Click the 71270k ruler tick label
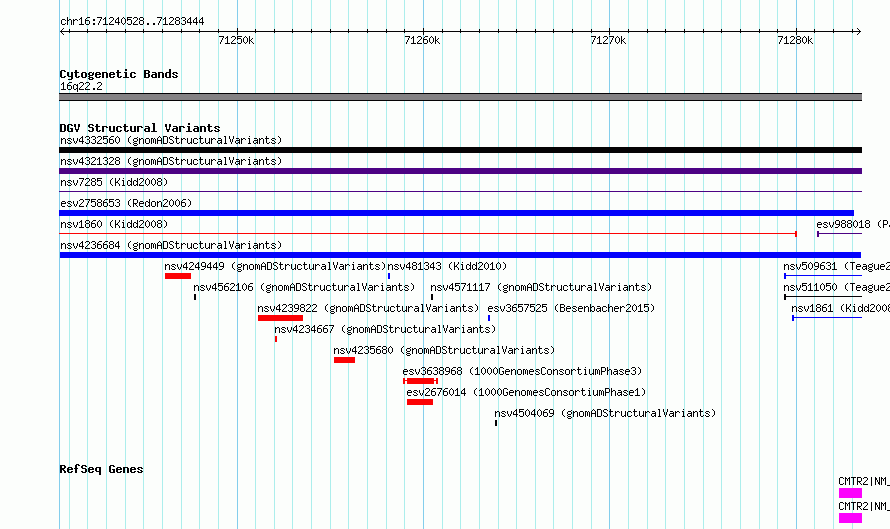890x529 pixels. tap(608, 40)
